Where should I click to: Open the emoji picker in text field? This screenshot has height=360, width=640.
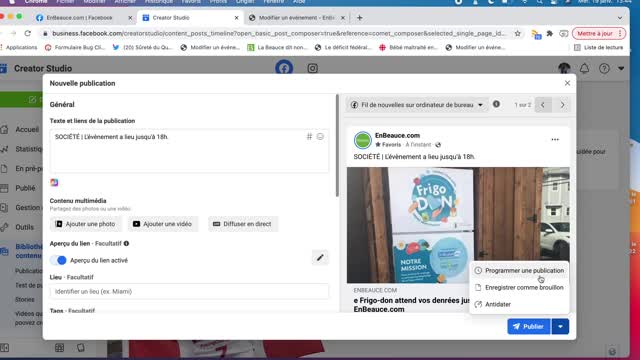click(x=320, y=136)
